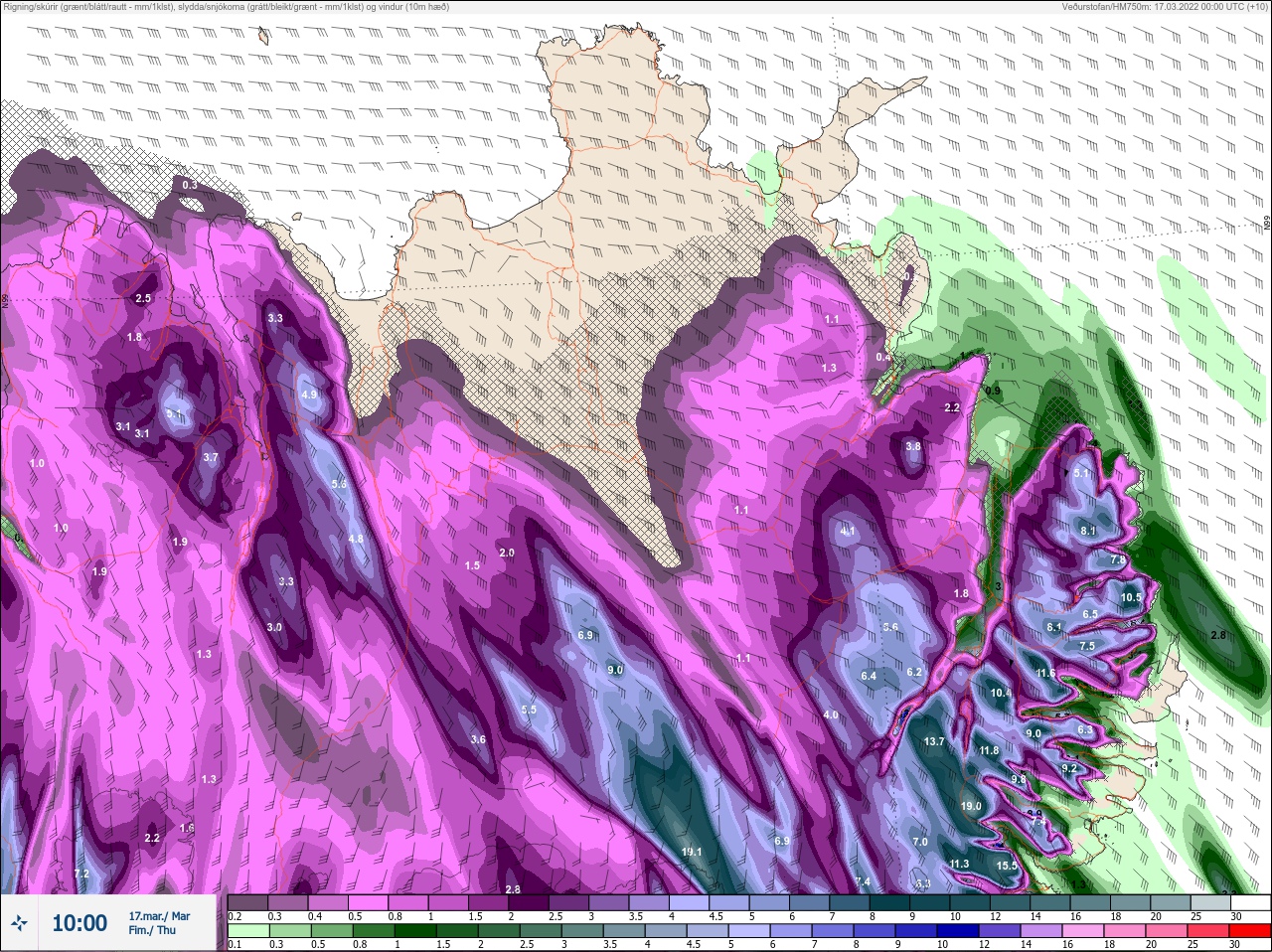1272x952 pixels.
Task: Click the 6.4 precipitation value label
Action: (869, 676)
